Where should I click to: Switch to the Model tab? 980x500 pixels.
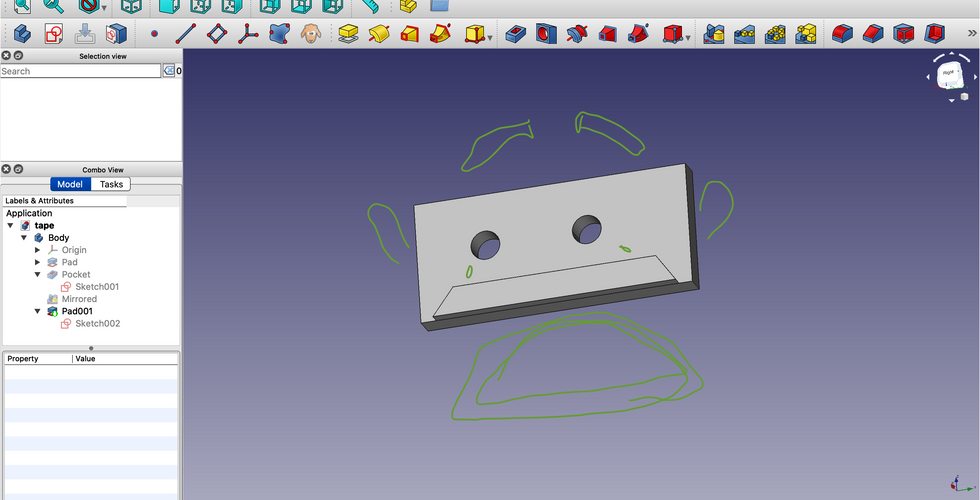point(70,184)
